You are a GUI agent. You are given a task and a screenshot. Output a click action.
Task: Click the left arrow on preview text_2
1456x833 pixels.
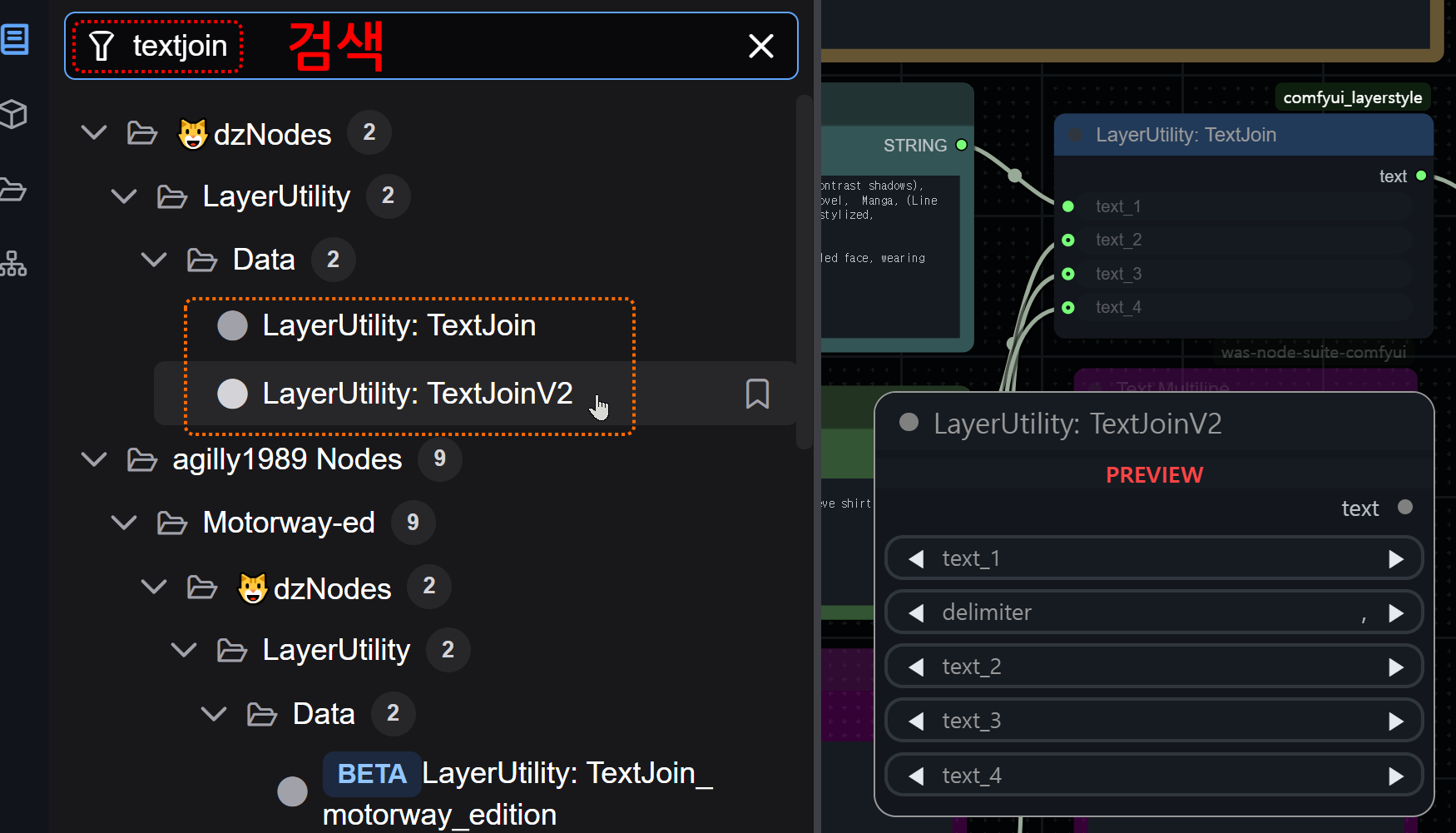click(x=916, y=667)
